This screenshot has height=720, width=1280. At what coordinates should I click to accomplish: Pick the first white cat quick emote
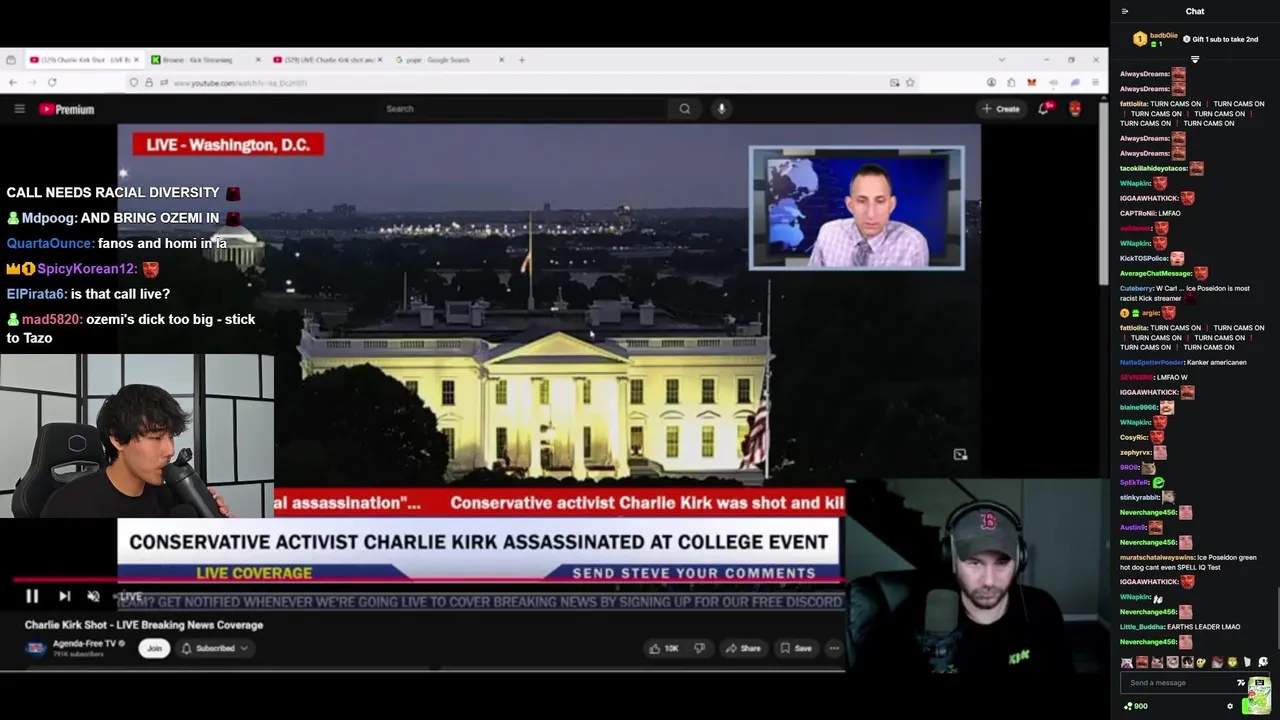click(1127, 662)
